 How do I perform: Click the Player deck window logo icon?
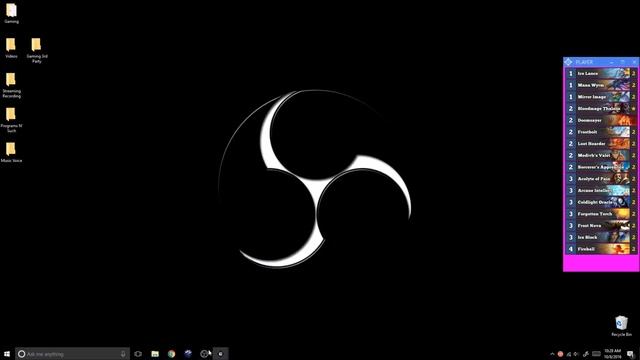coord(569,62)
